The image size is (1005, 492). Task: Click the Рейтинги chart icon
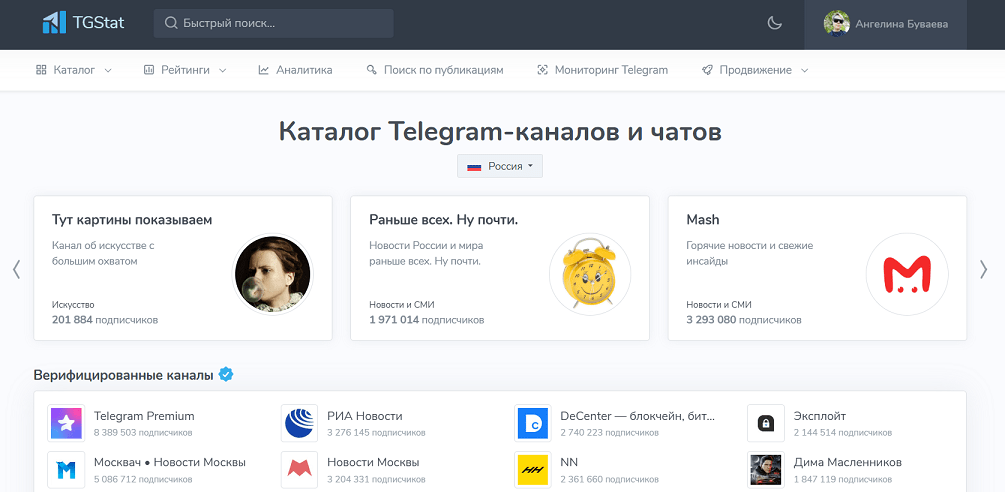[149, 70]
